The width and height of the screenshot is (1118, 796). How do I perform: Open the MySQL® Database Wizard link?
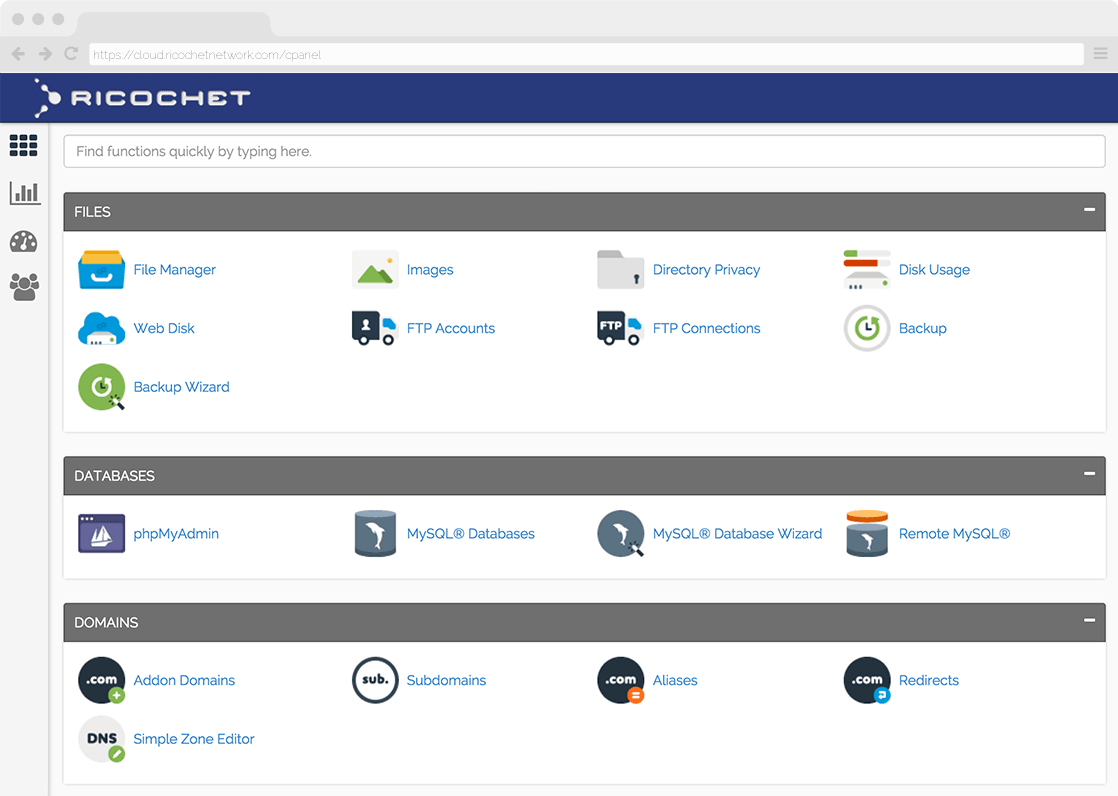point(737,534)
